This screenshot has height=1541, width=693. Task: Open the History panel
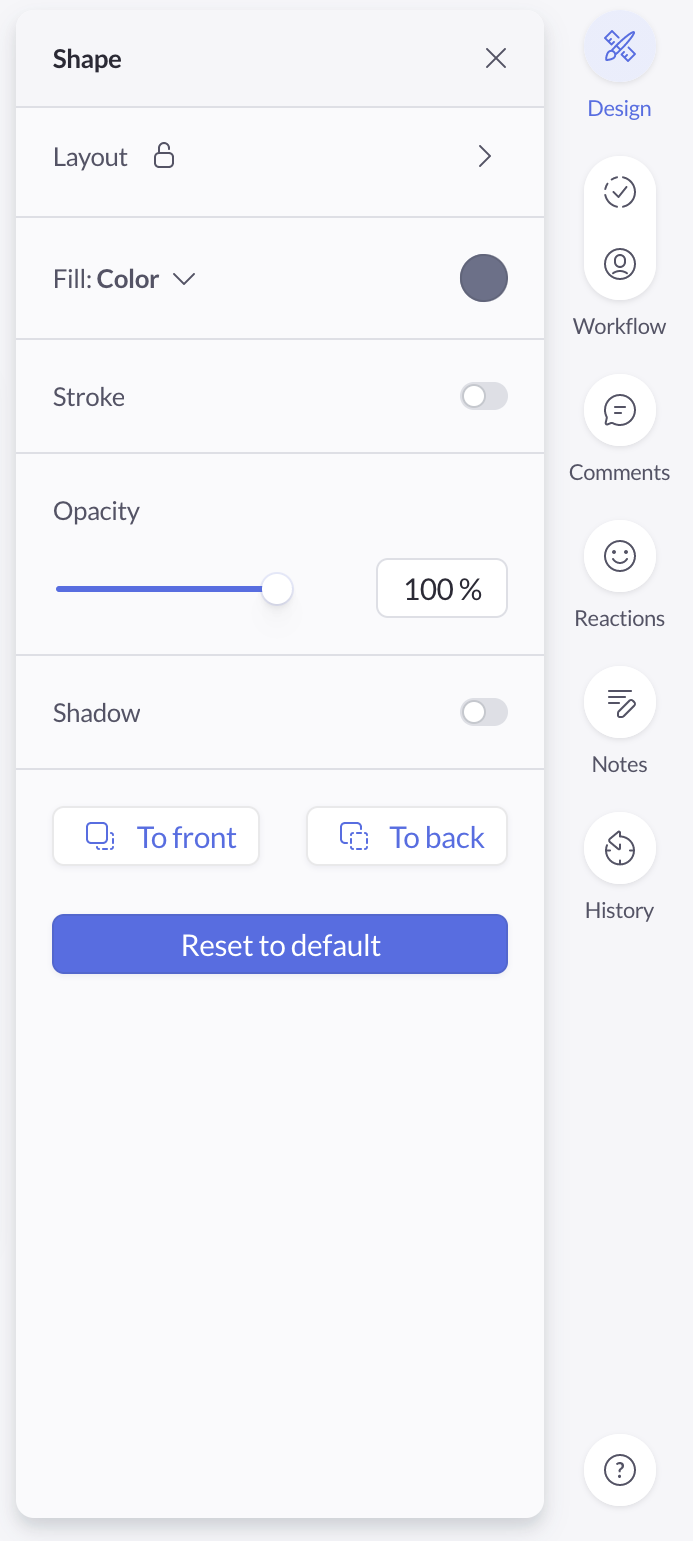tap(619, 847)
